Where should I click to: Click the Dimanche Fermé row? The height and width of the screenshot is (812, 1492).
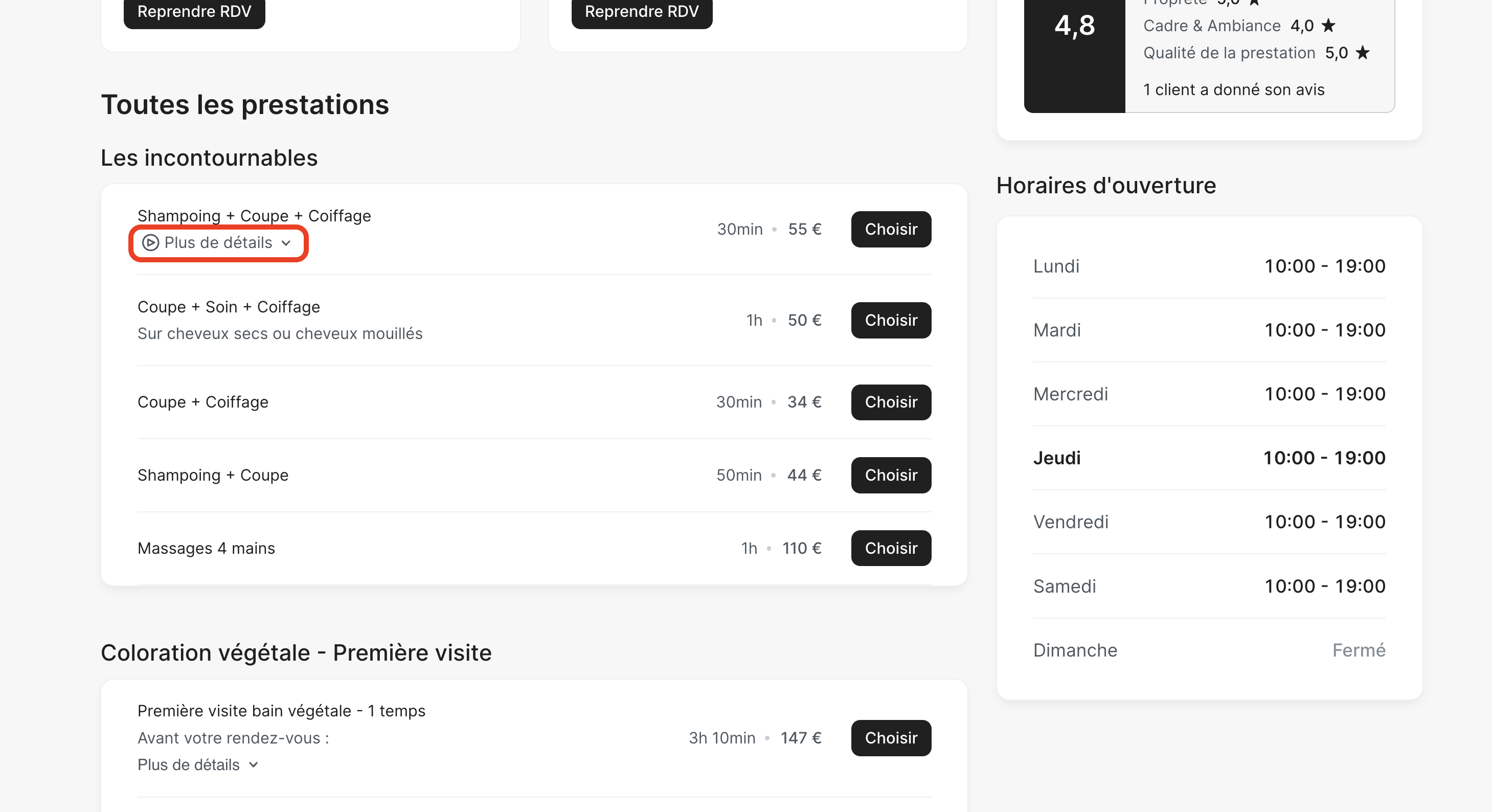pos(1209,650)
